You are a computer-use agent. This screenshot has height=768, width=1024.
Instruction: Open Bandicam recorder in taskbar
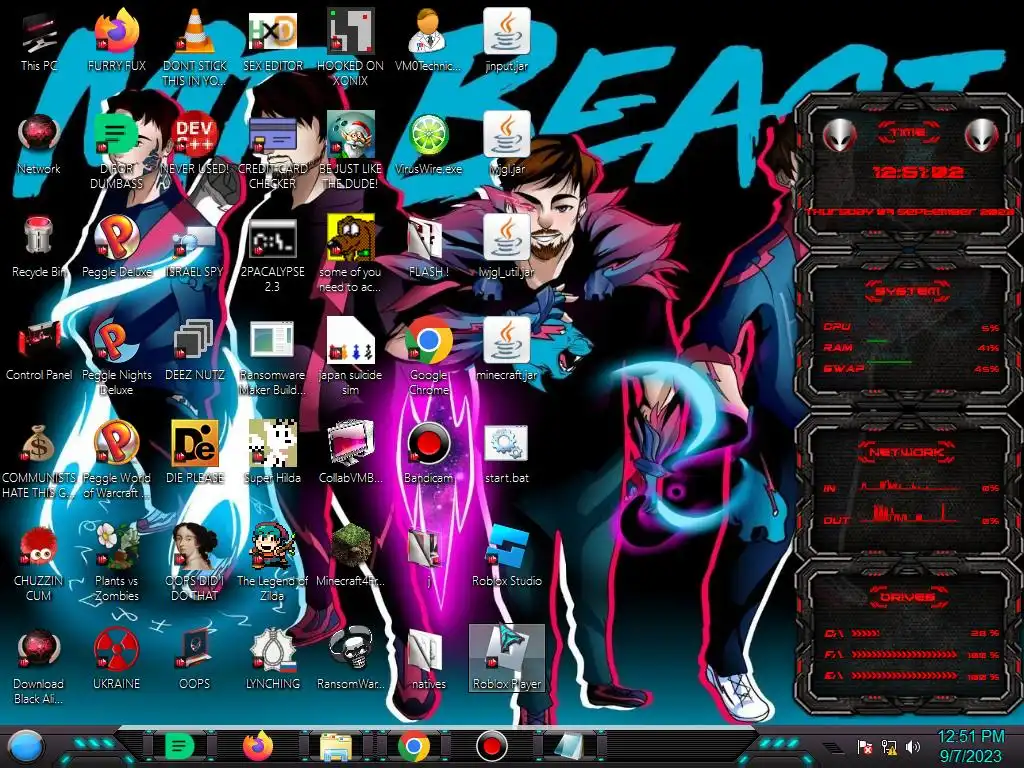(x=492, y=746)
